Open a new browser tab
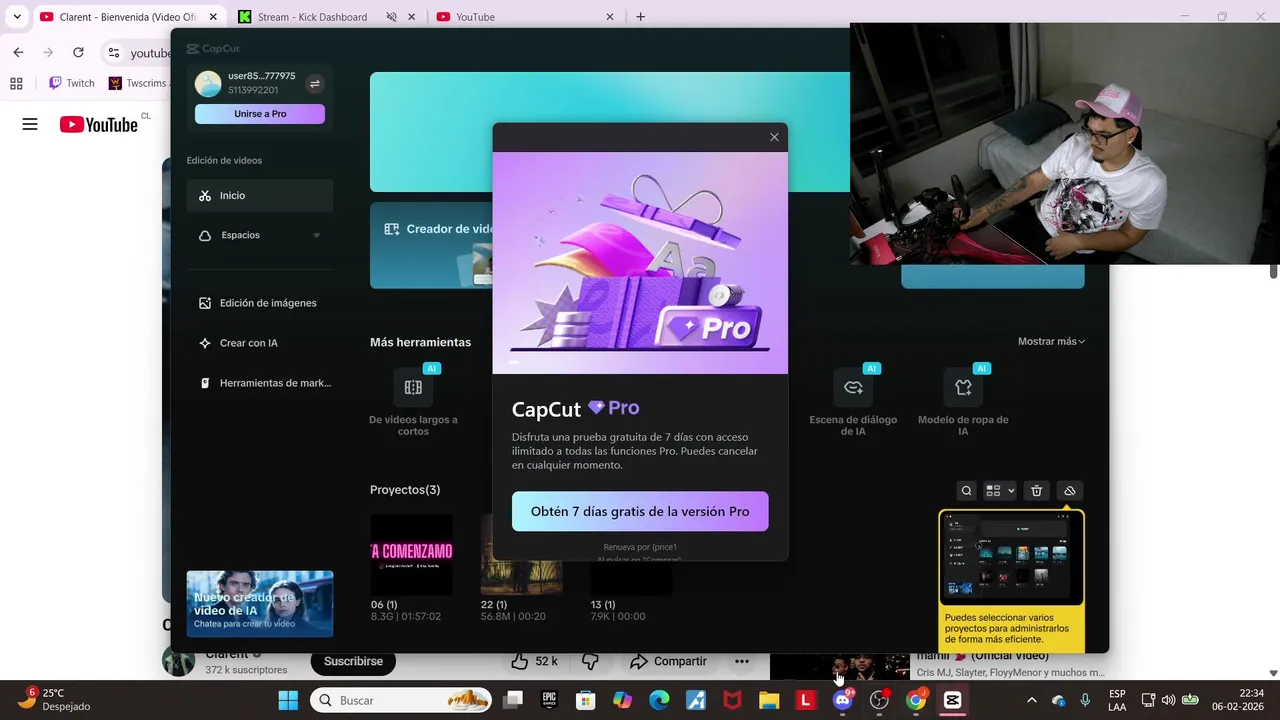 [x=640, y=17]
